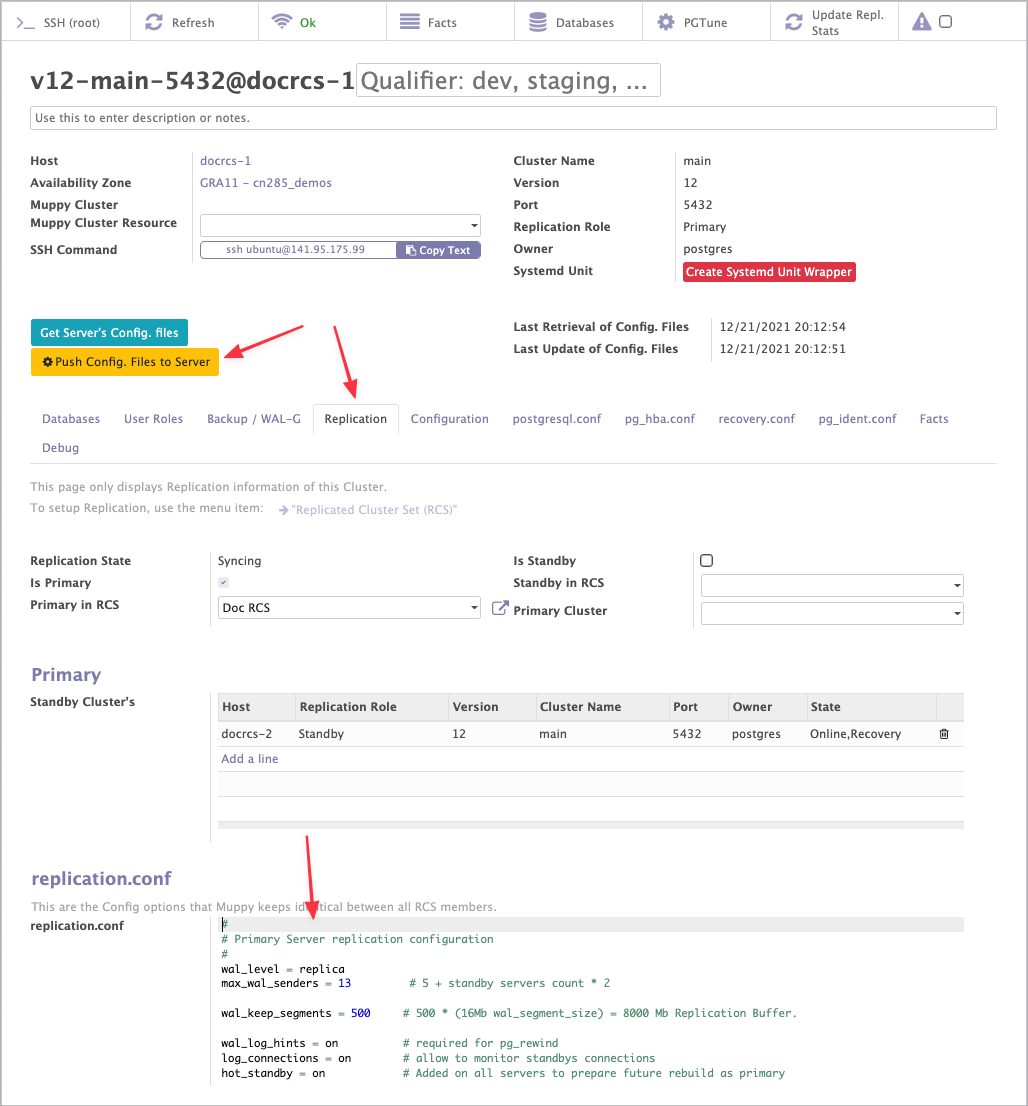
Task: Open Facts from the top toolbar
Action: pyautogui.click(x=409, y=22)
